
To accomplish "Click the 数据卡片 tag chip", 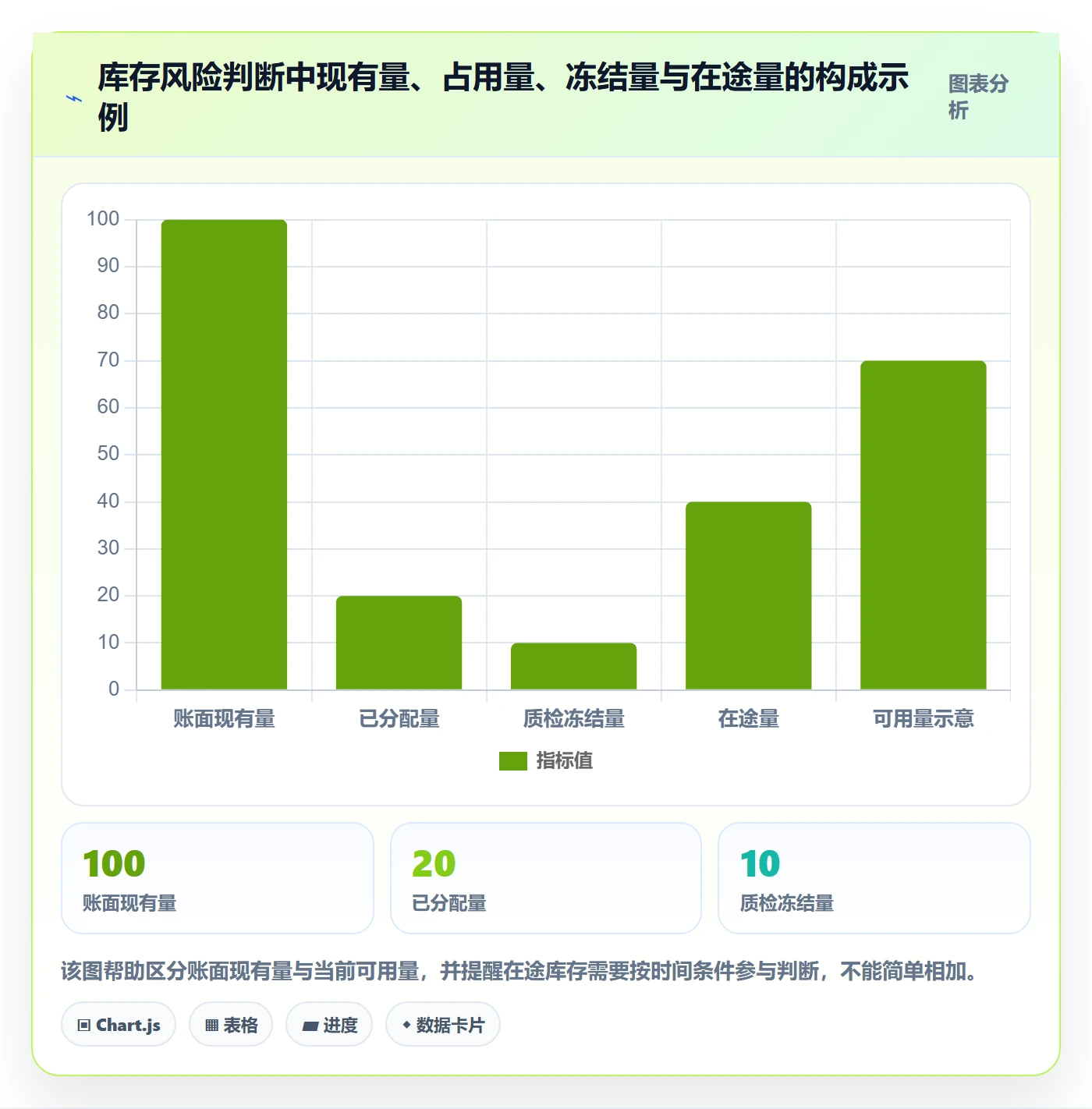I will pos(443,1025).
